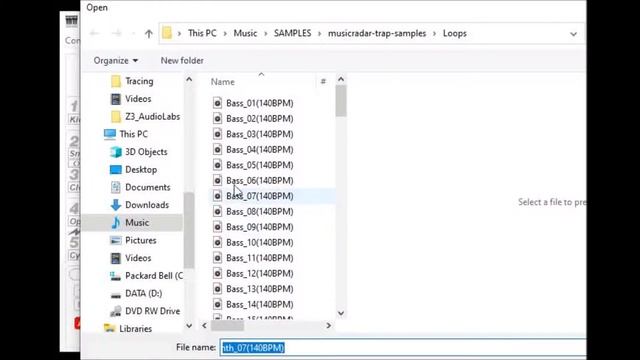
Task: Click the Bass_05(140BPM) audio file icon
Action: tap(218, 165)
